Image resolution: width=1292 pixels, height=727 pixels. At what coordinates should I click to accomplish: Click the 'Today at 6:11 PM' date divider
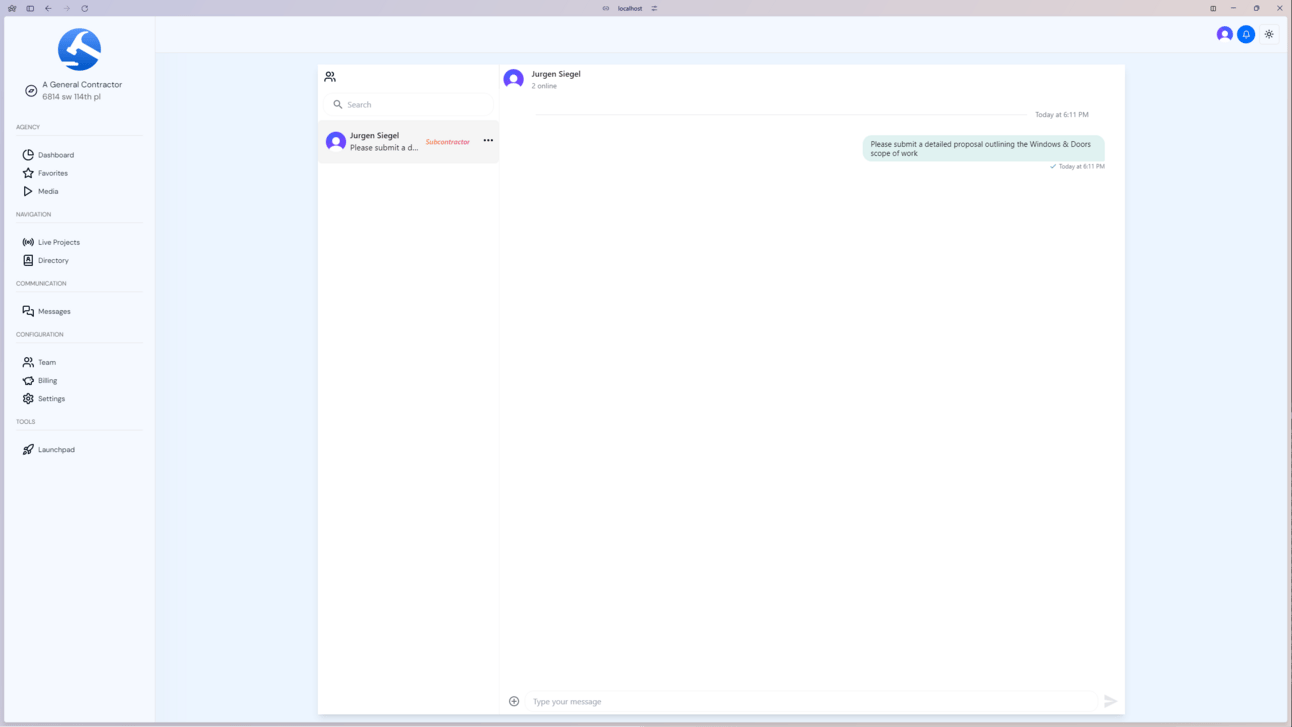click(x=1062, y=115)
